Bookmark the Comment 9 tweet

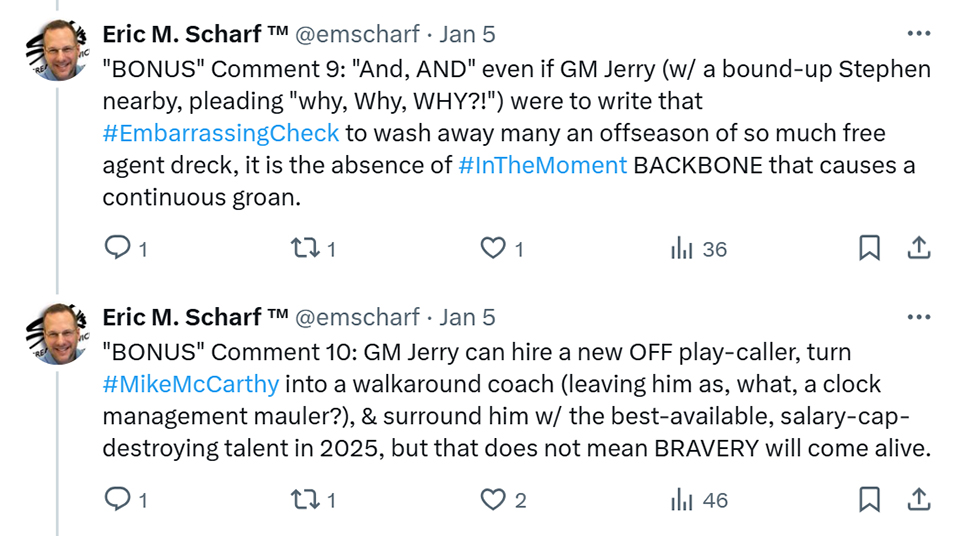coord(869,248)
